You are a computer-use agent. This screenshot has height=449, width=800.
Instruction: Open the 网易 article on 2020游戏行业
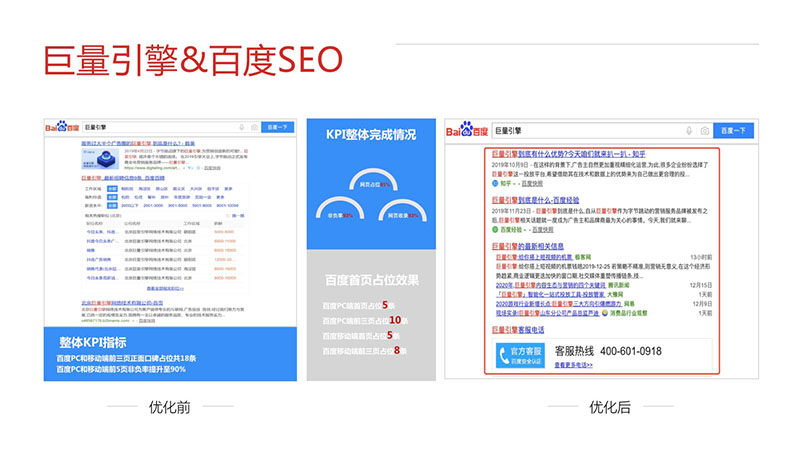[x=559, y=304]
